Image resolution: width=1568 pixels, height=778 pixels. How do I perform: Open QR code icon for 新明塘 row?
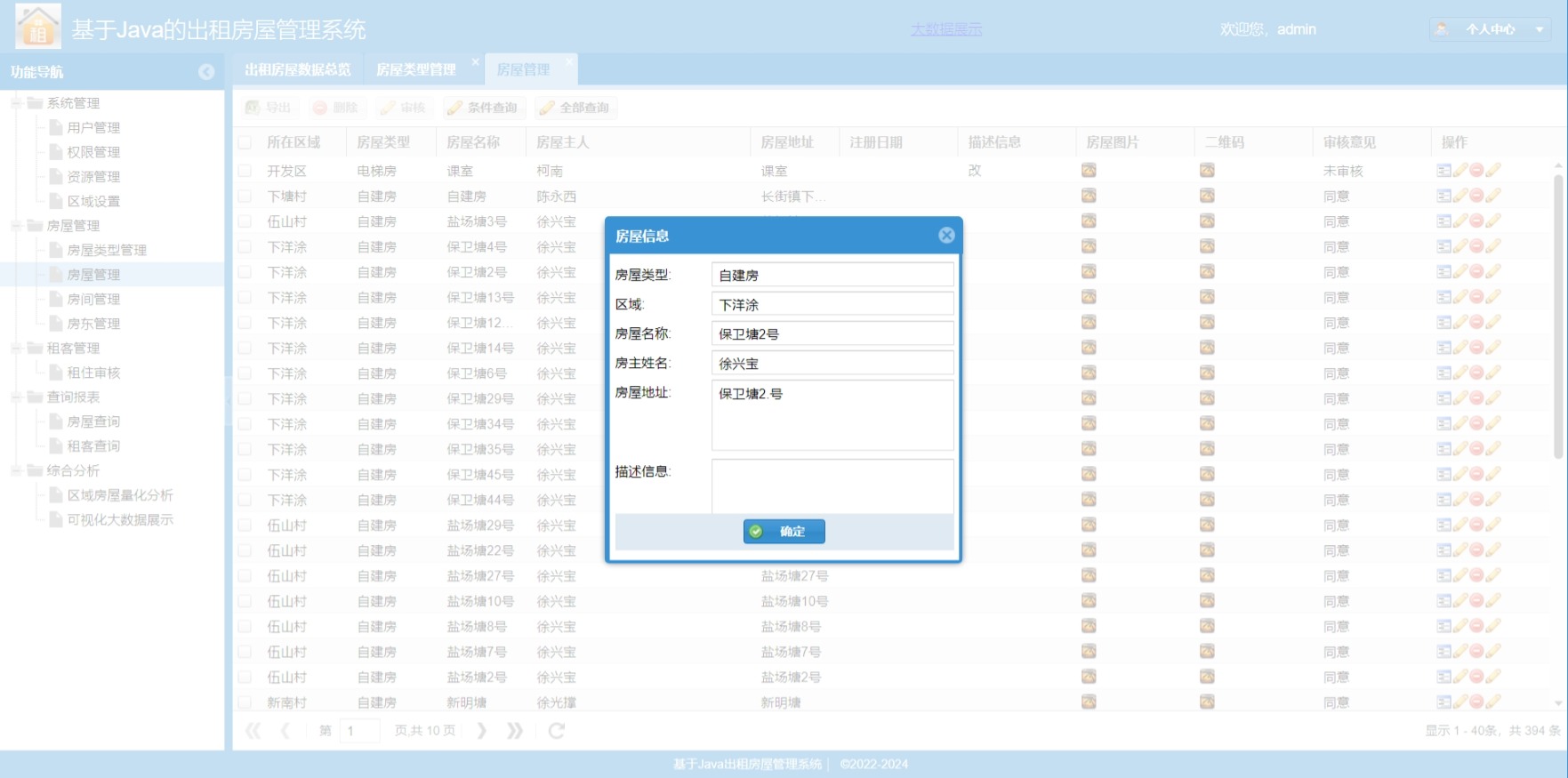point(1207,702)
